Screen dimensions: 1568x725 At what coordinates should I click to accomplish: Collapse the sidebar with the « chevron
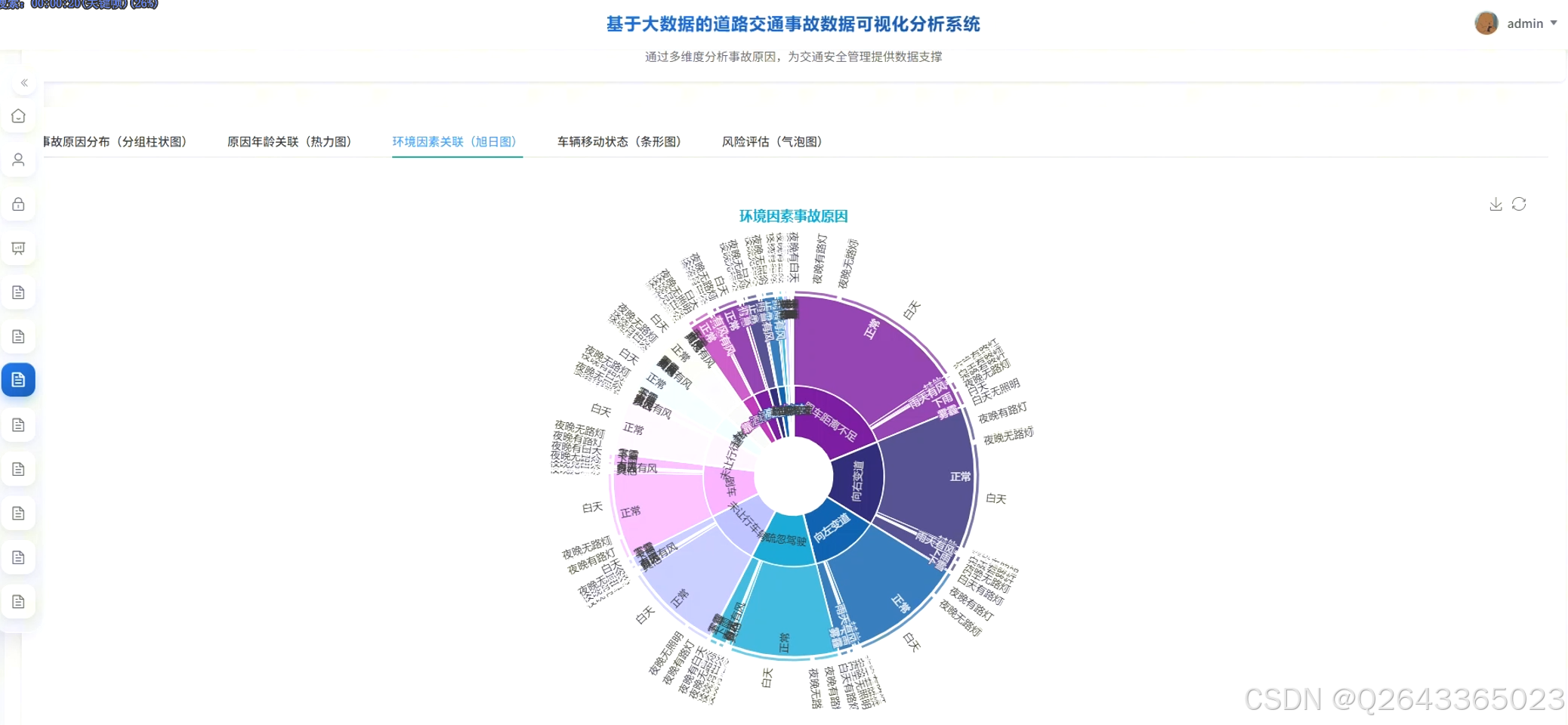pos(23,82)
